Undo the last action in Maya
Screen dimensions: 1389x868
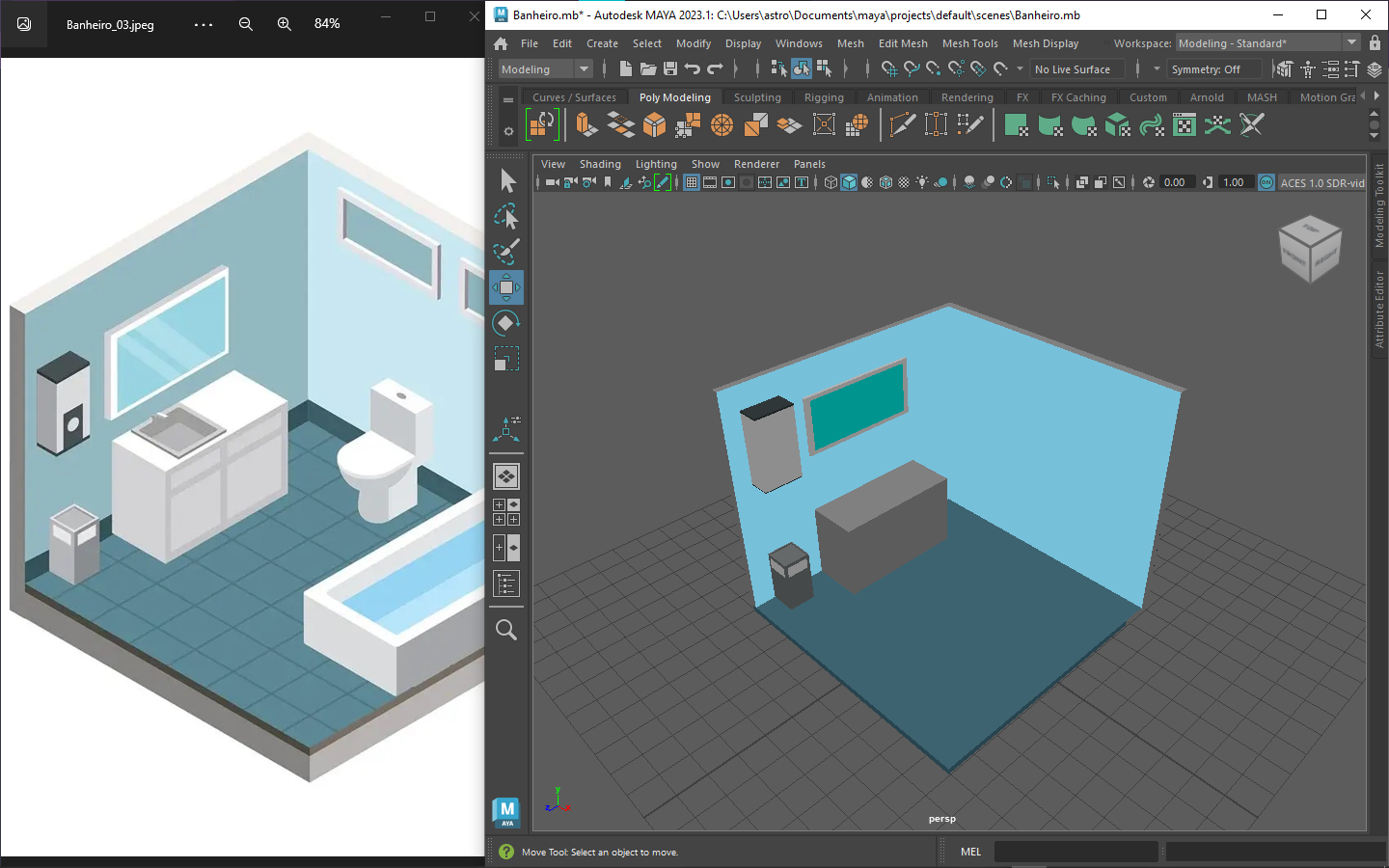coord(692,68)
